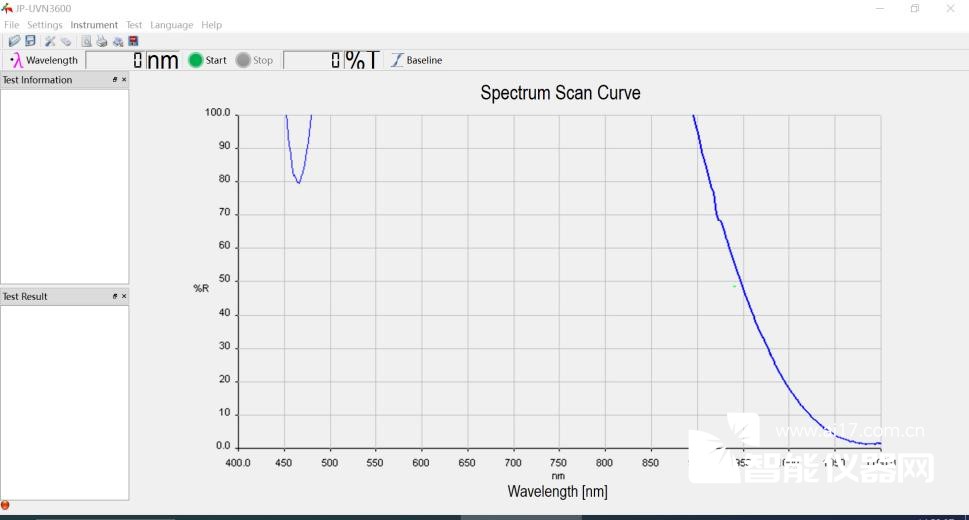This screenshot has height=520, width=969.
Task: Restore down the JP-UVN3600 window
Action: [x=915, y=9]
